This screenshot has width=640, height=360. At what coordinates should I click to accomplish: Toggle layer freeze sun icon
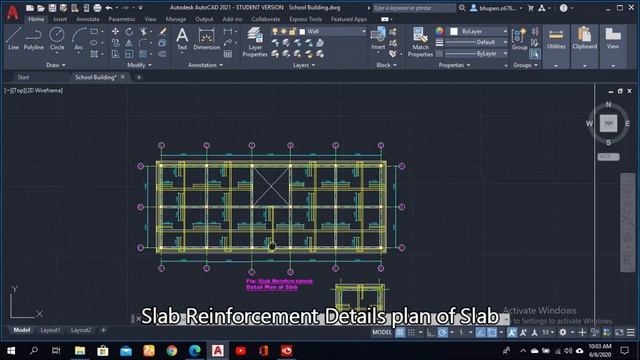(x=284, y=31)
